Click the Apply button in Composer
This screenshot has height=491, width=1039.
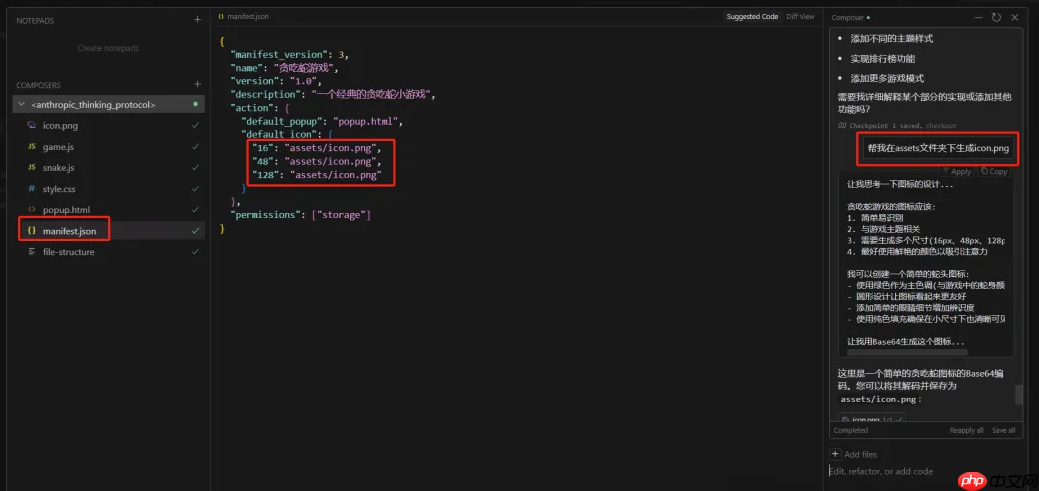click(956, 172)
